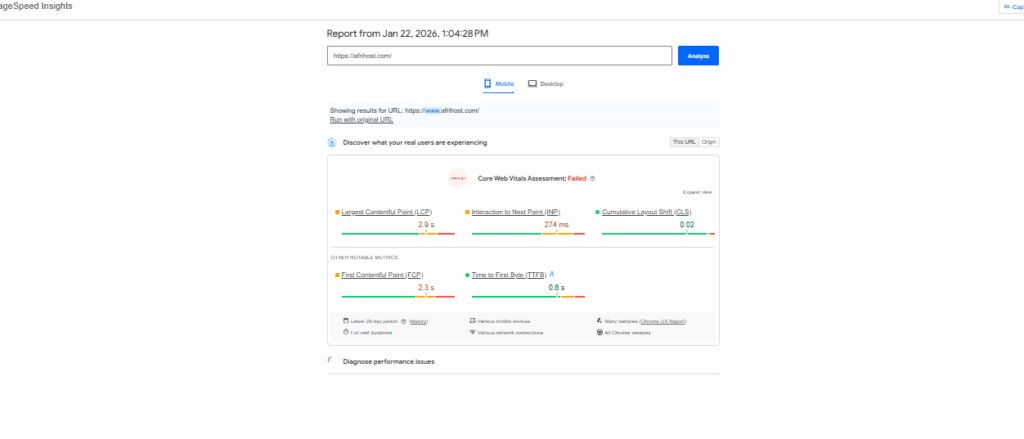Click the real users experience icon
Viewport: 1024px width, 439px height.
coord(332,143)
